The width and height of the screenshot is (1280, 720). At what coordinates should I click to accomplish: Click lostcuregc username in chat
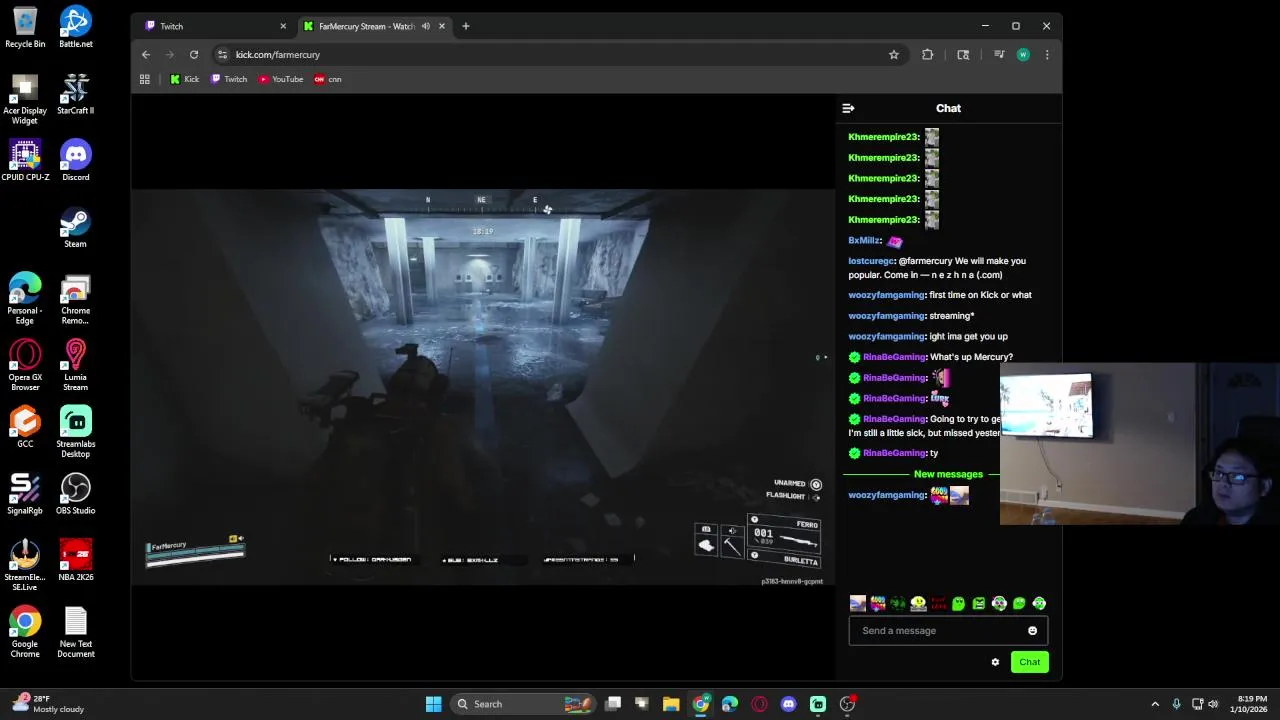tap(871, 261)
